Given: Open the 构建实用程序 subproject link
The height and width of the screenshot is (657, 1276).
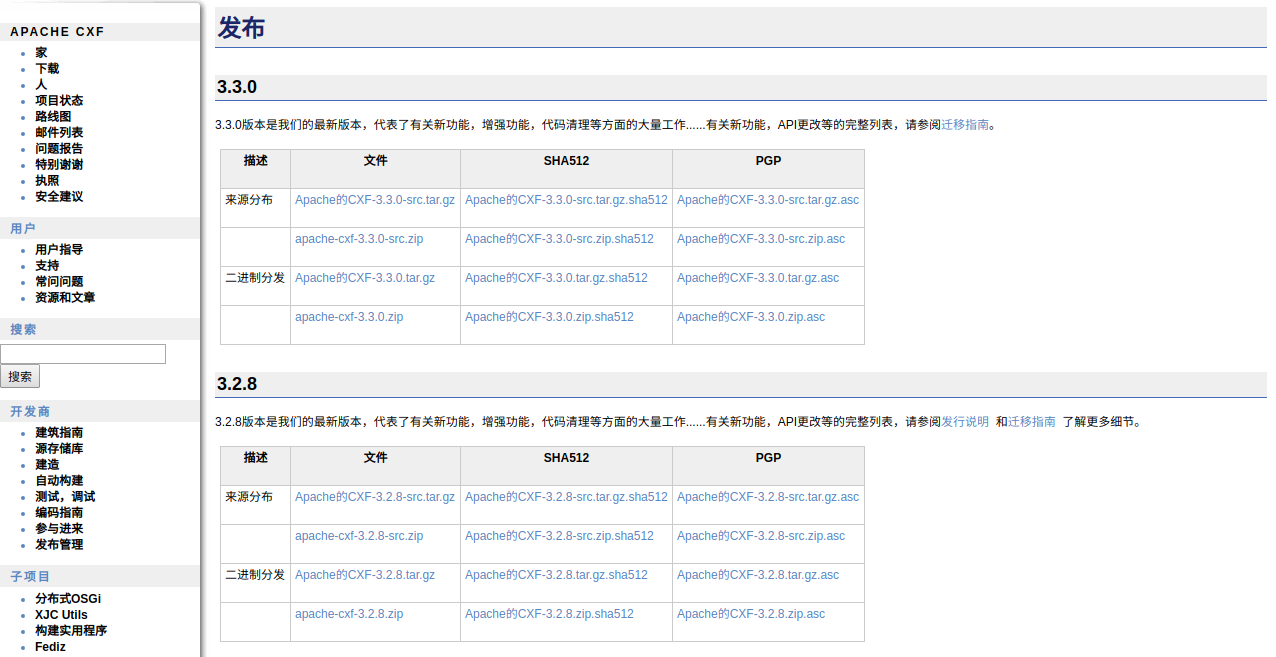Looking at the screenshot, I should pyautogui.click(x=71, y=631).
